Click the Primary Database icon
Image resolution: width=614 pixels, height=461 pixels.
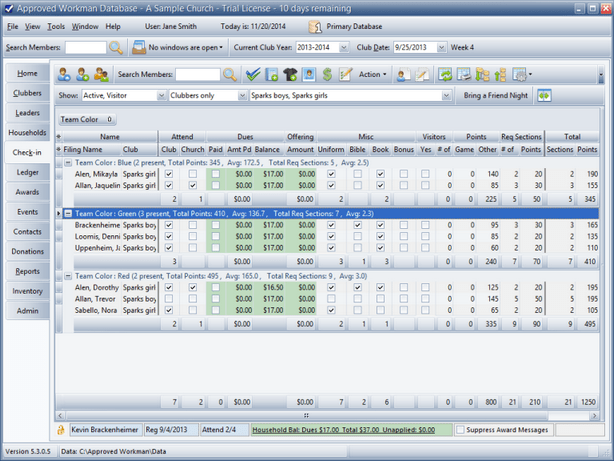tap(315, 27)
